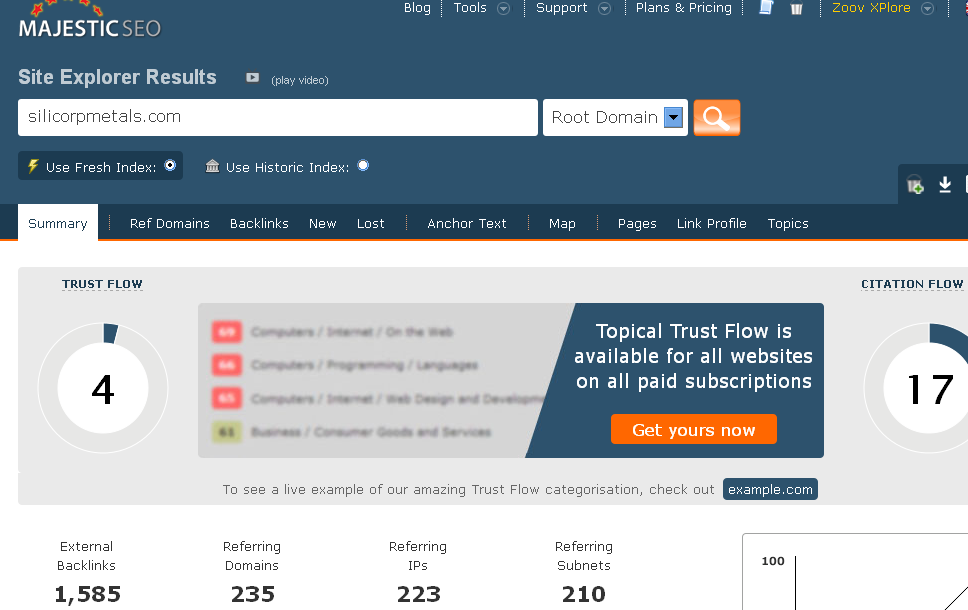Click the Get yours now button
This screenshot has height=610, width=968.
[694, 429]
